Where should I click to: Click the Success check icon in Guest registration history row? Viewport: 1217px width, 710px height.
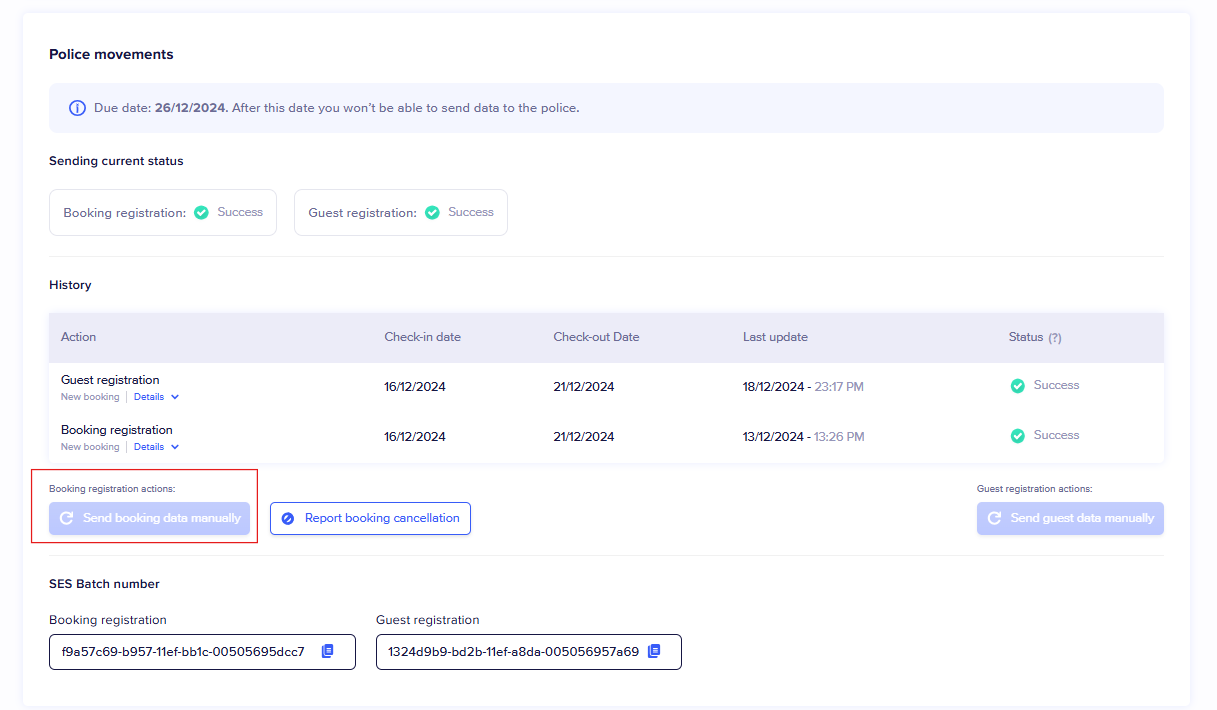[1017, 386]
